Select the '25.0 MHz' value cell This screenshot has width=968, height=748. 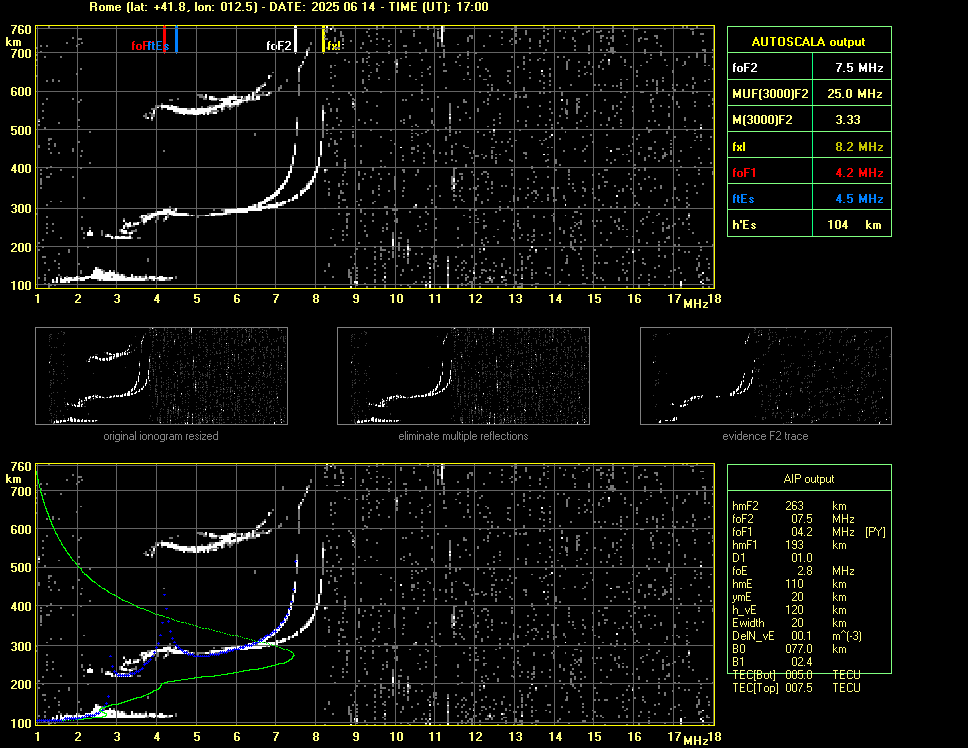tap(852, 94)
